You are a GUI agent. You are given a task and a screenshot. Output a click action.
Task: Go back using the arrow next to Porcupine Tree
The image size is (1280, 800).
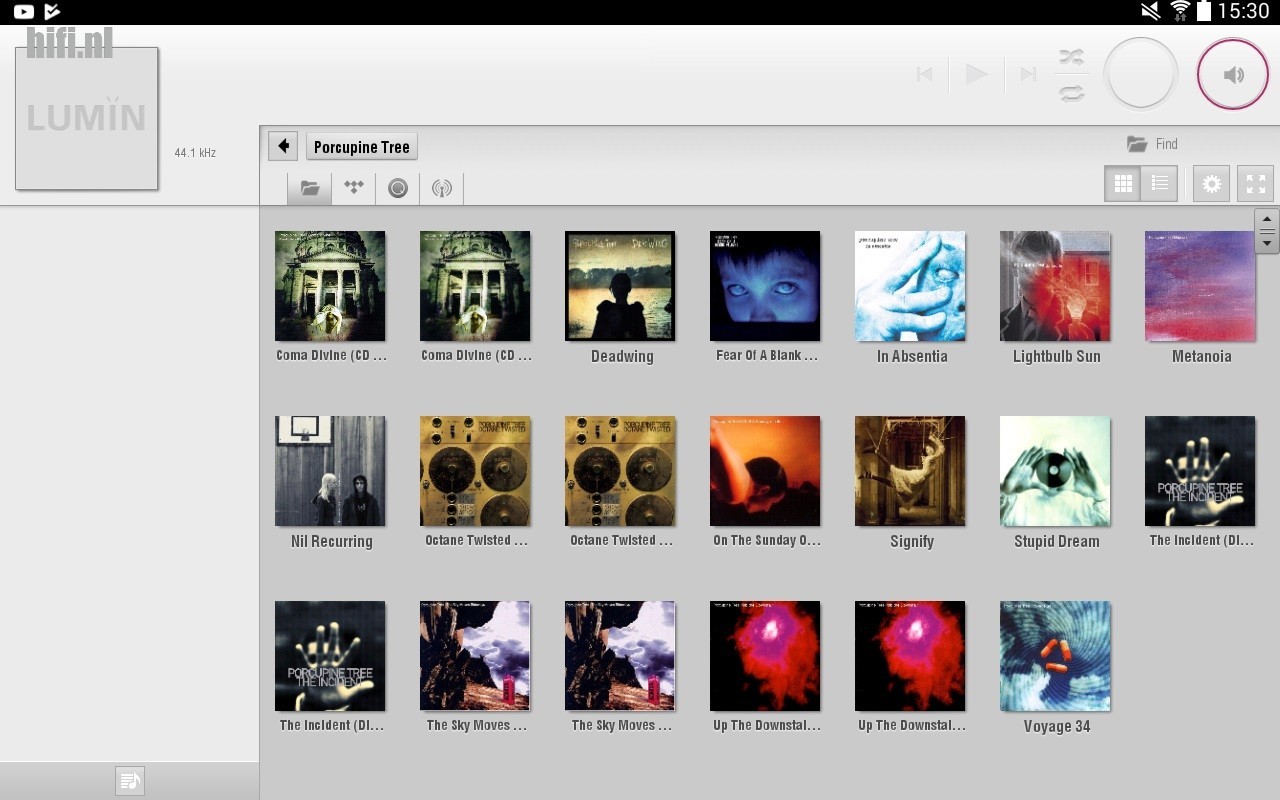coord(283,146)
